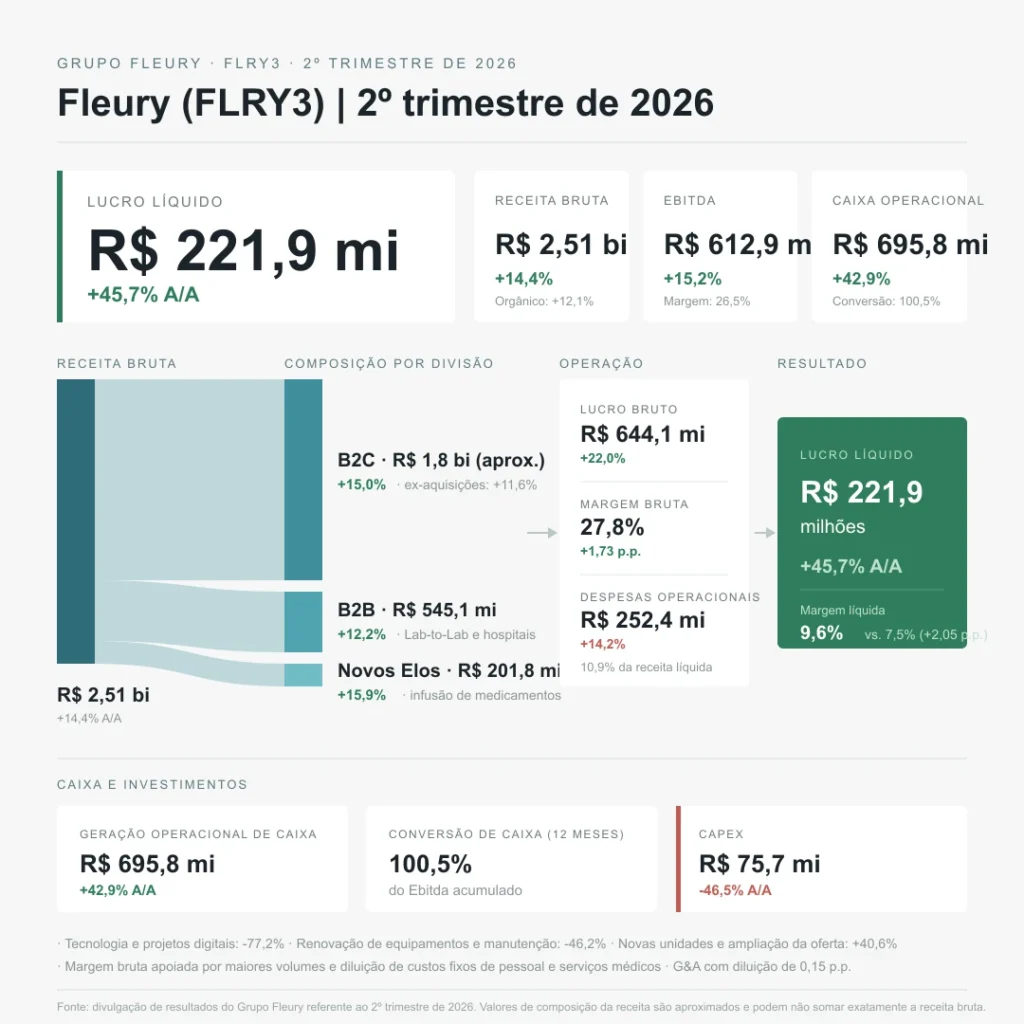Select the Novos Elos segment bar
Screen dimensions: 1024x1024
click(303, 675)
